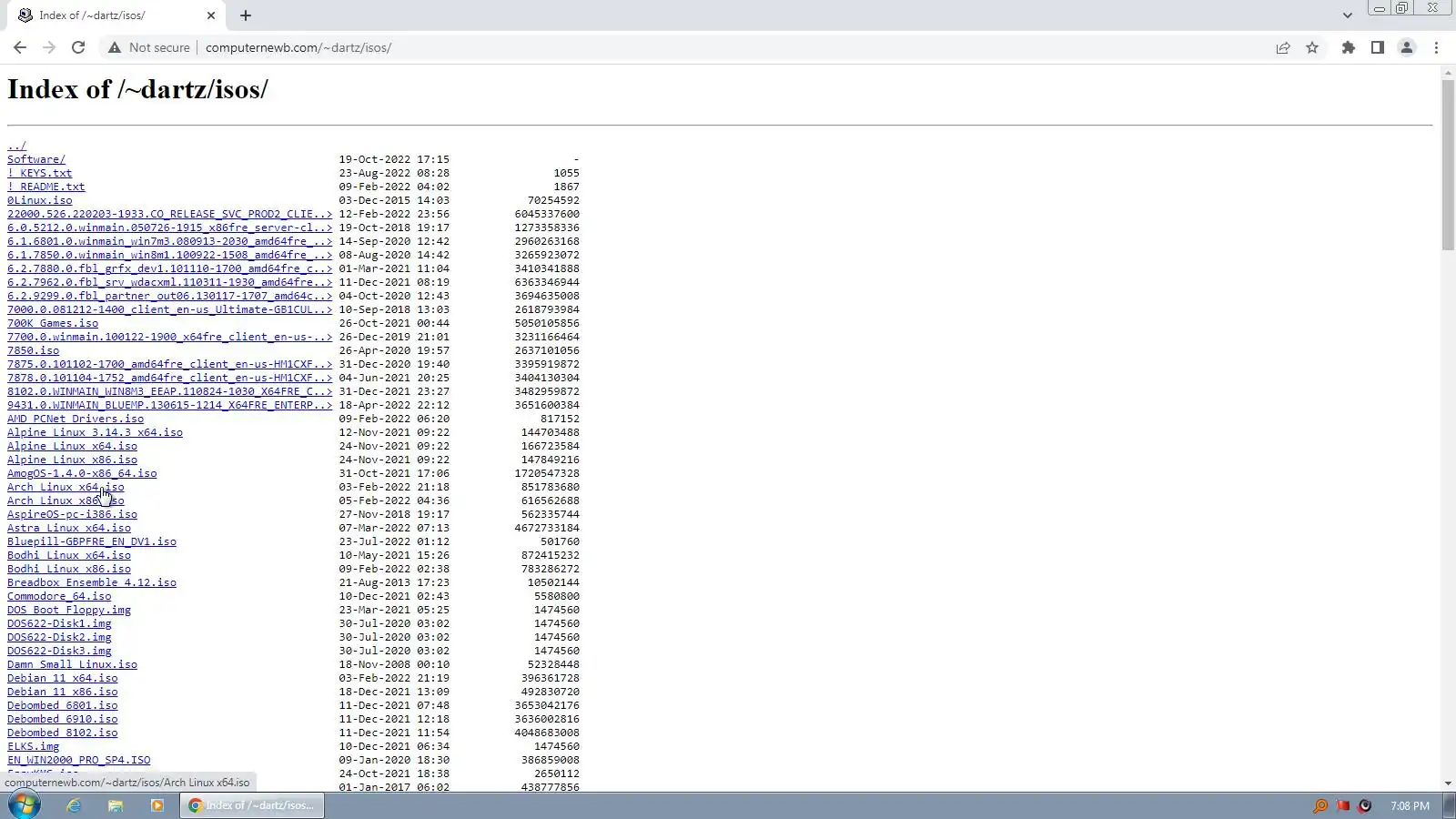Reload the current page
Image resolution: width=1456 pixels, height=819 pixels.
78,47
